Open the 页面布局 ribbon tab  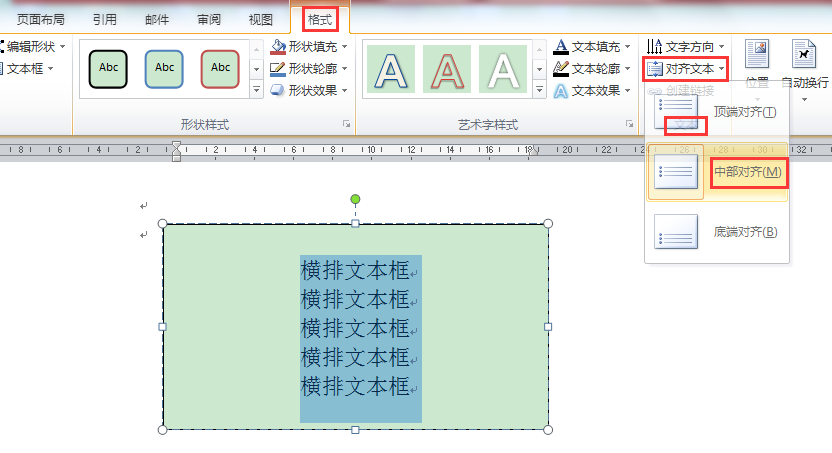click(x=40, y=20)
